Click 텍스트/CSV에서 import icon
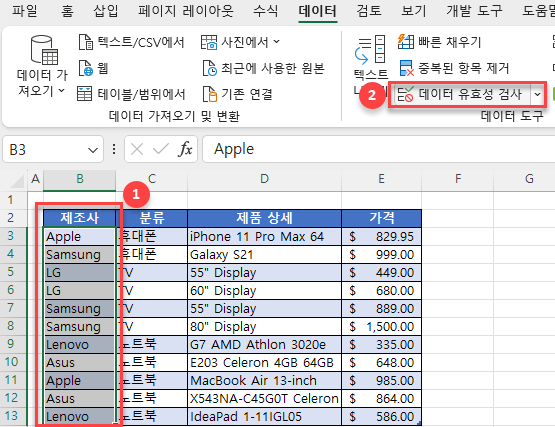Screen dimensions: 555x427 [x=85, y=42]
